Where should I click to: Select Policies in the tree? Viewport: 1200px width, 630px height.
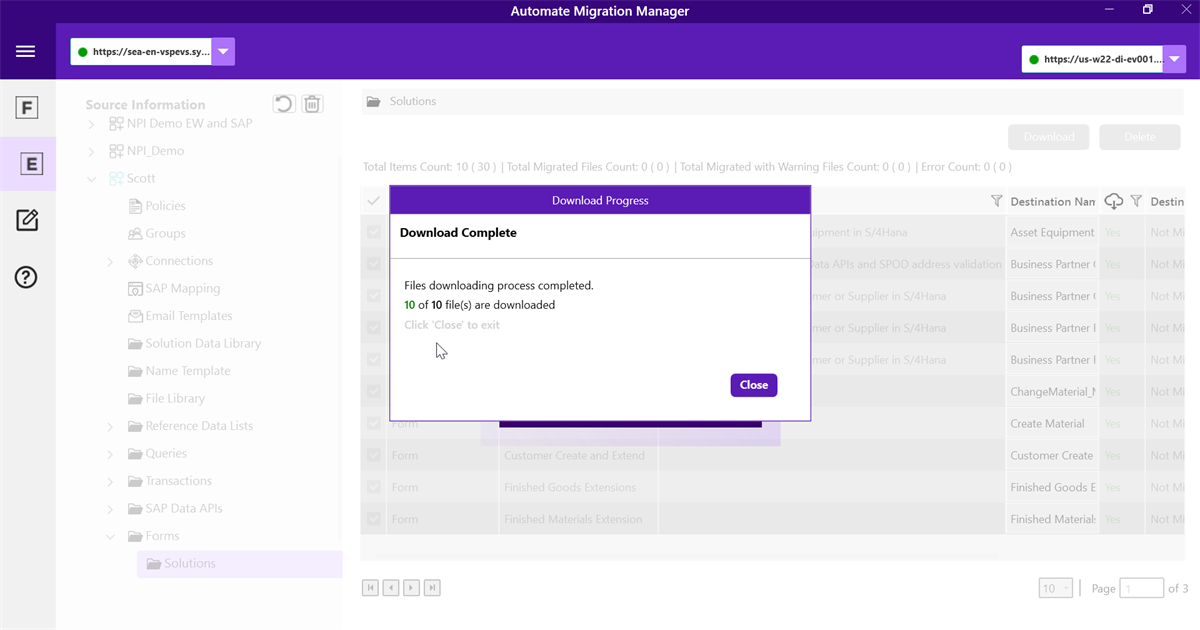click(x=165, y=206)
